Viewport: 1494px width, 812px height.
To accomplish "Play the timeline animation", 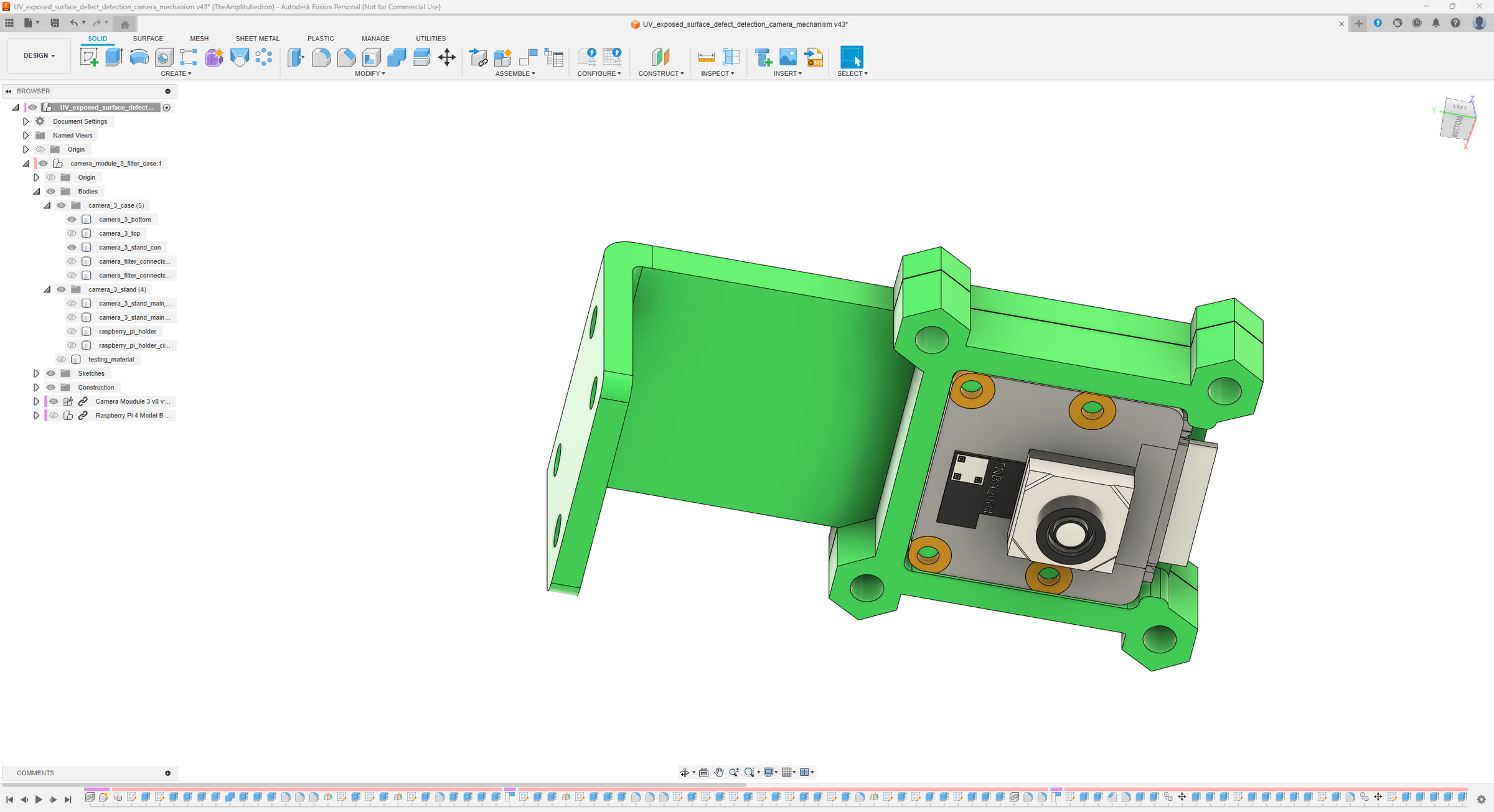I will [39, 800].
